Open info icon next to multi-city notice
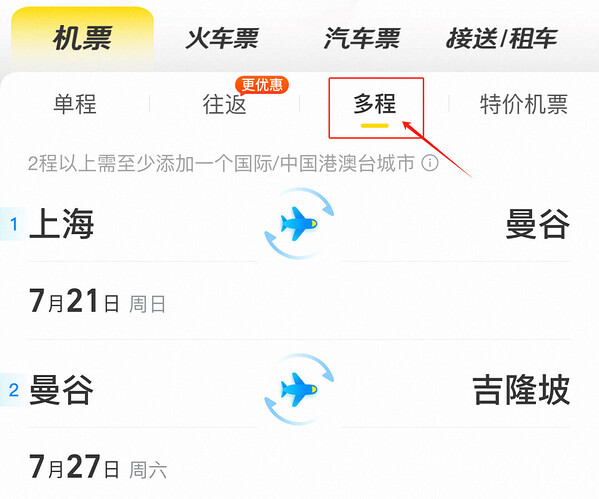599x499 pixels. (430, 163)
